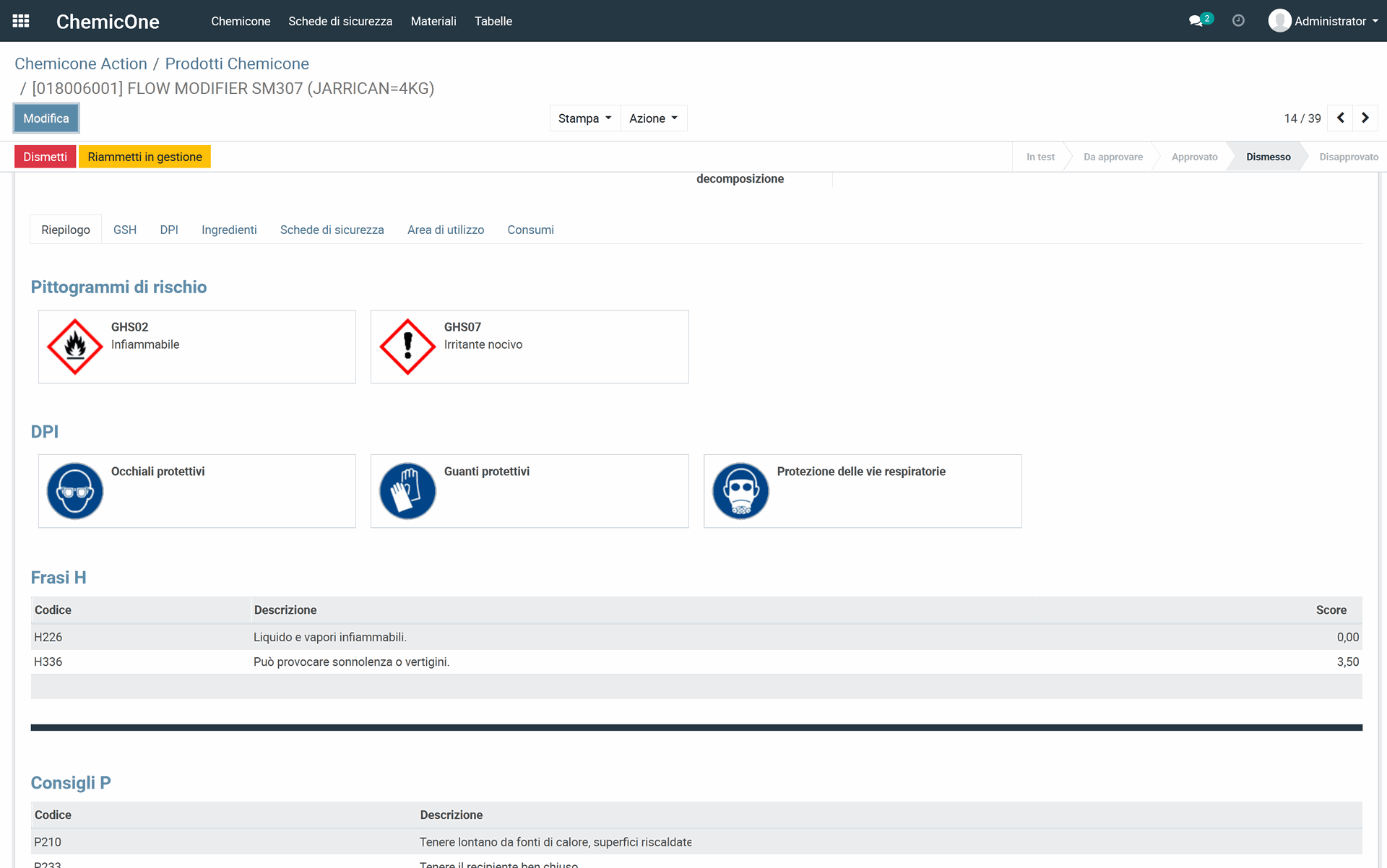Switch to the Ingredienti tab
The height and width of the screenshot is (868, 1387).
coord(229,230)
